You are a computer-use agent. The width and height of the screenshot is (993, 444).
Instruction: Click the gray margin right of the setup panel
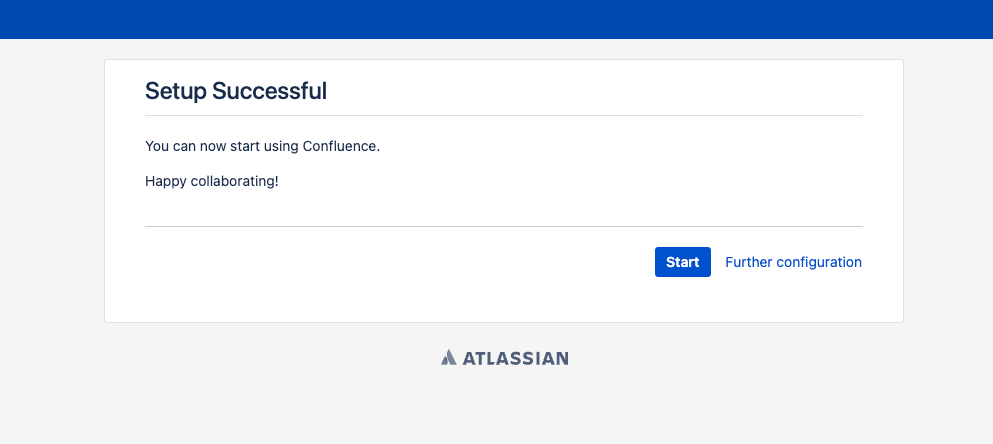(948, 190)
